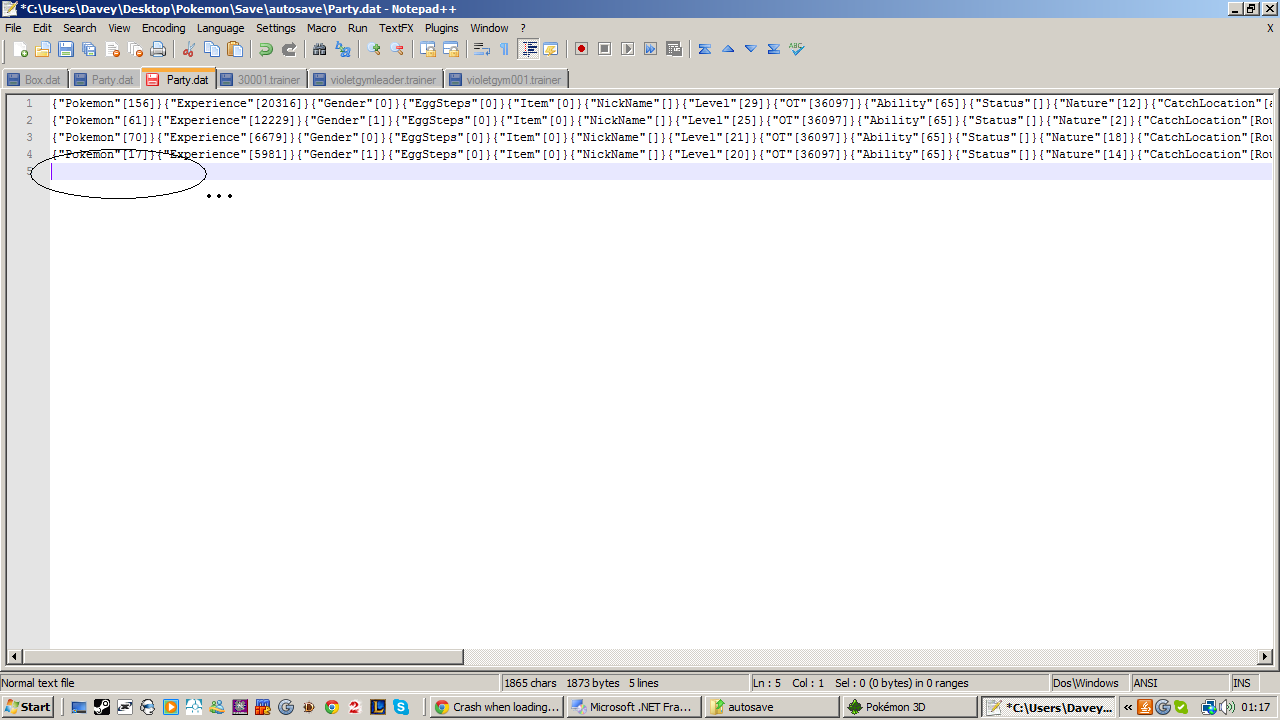Switch to the Pokémon 3D taskbar button
The image size is (1280, 720).
910,707
